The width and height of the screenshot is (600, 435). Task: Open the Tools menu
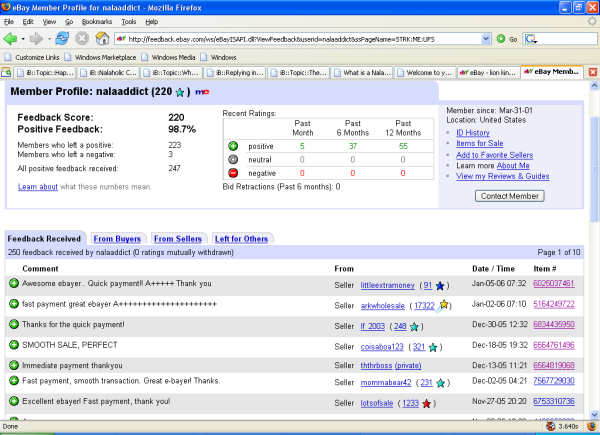click(129, 22)
